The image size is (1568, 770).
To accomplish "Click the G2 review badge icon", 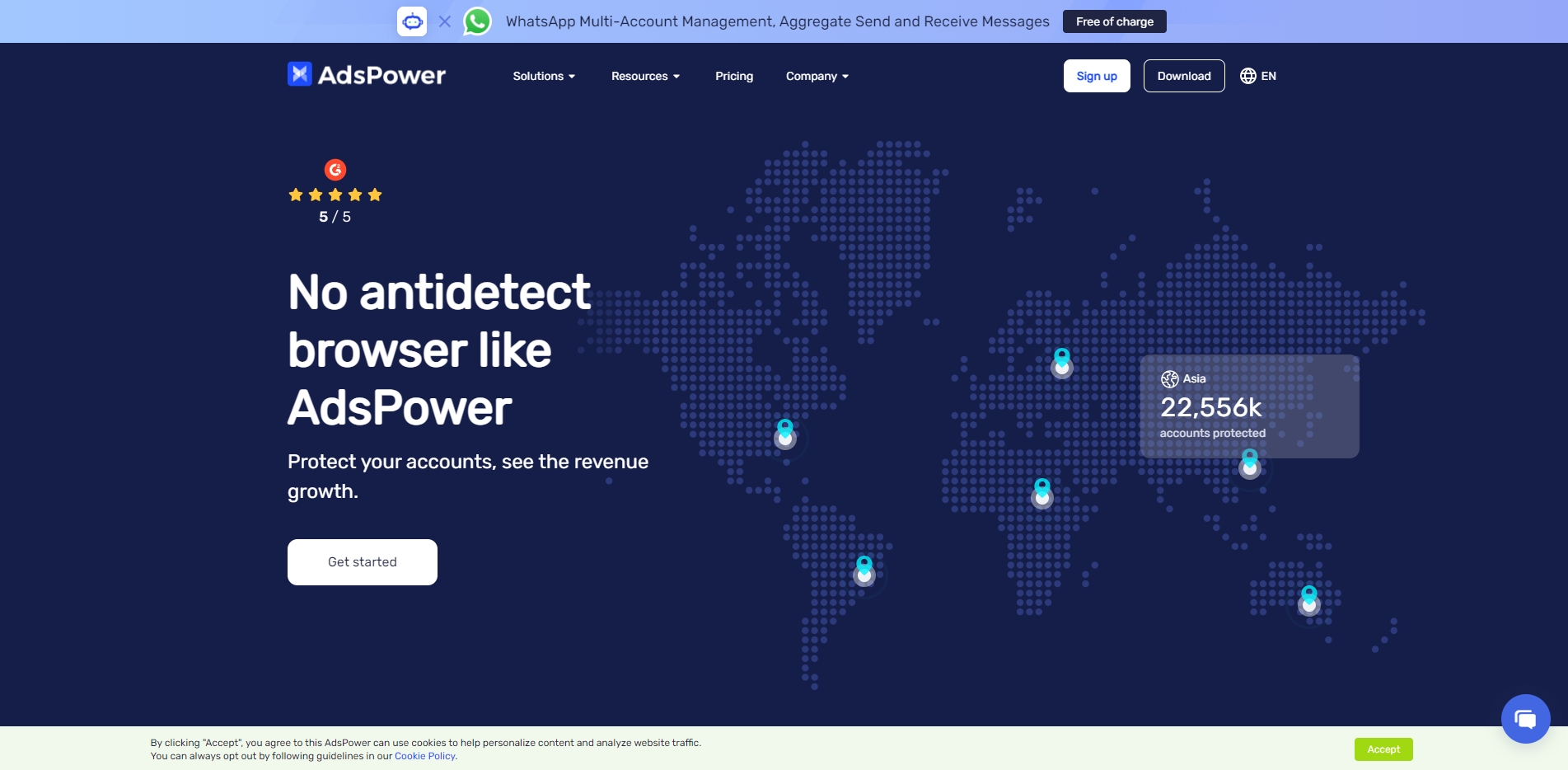I will (x=335, y=170).
